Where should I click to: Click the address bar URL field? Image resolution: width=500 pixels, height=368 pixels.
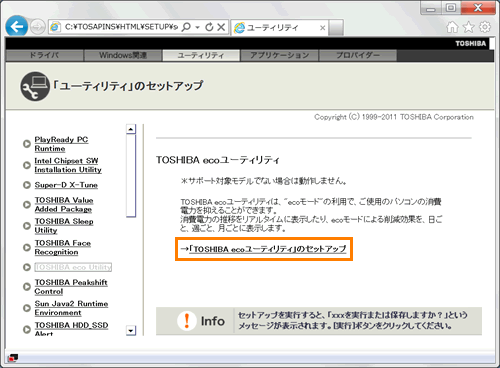pyautogui.click(x=121, y=27)
